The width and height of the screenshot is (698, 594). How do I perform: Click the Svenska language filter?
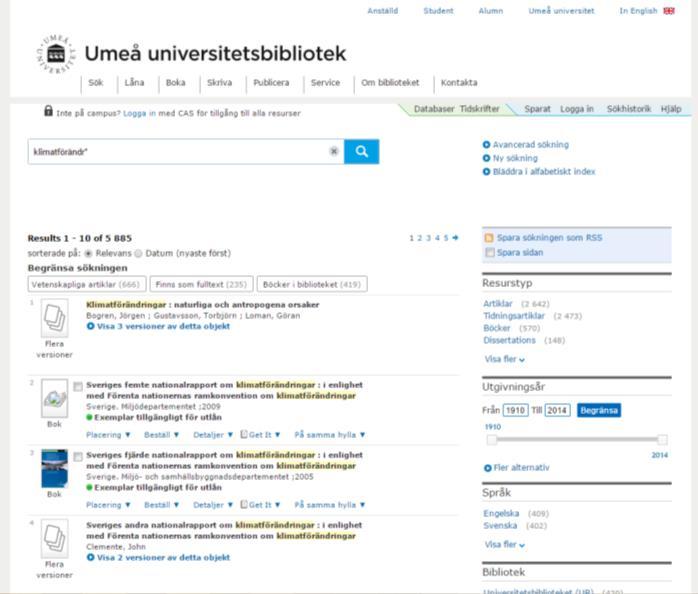point(500,525)
